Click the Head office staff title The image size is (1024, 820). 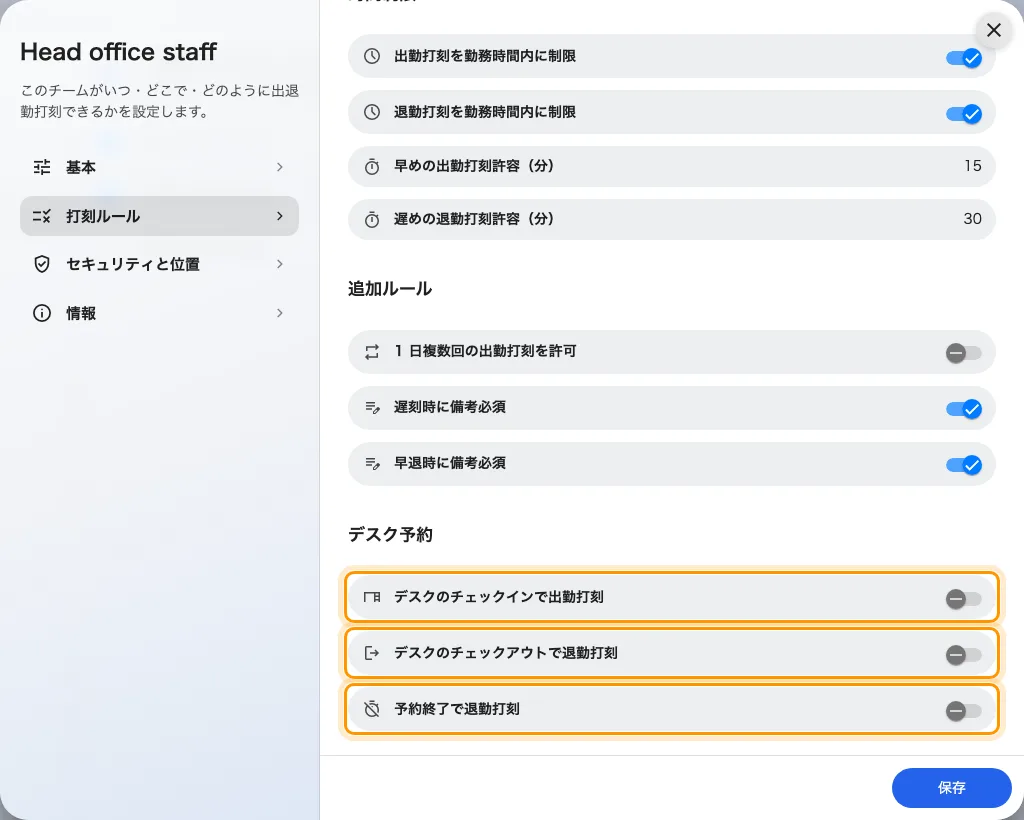(x=118, y=52)
